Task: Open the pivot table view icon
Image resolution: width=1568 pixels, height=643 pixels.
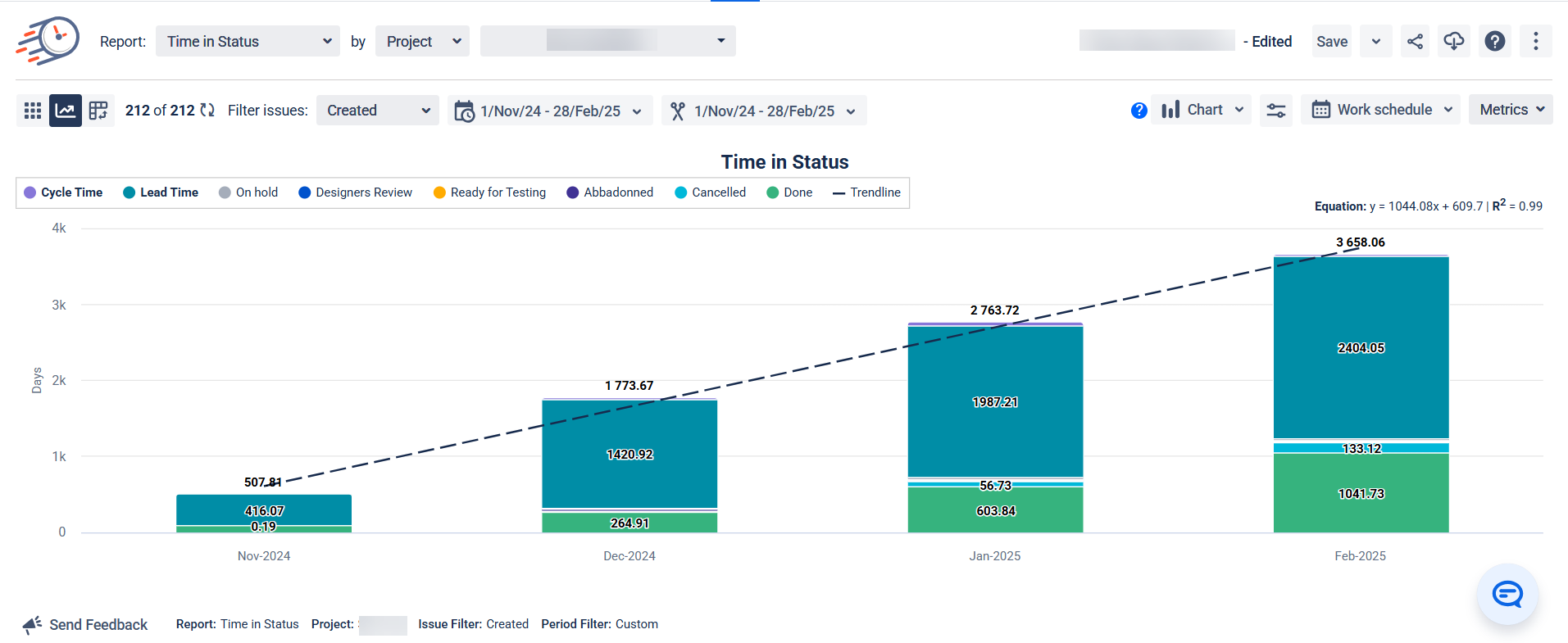Action: (x=98, y=111)
